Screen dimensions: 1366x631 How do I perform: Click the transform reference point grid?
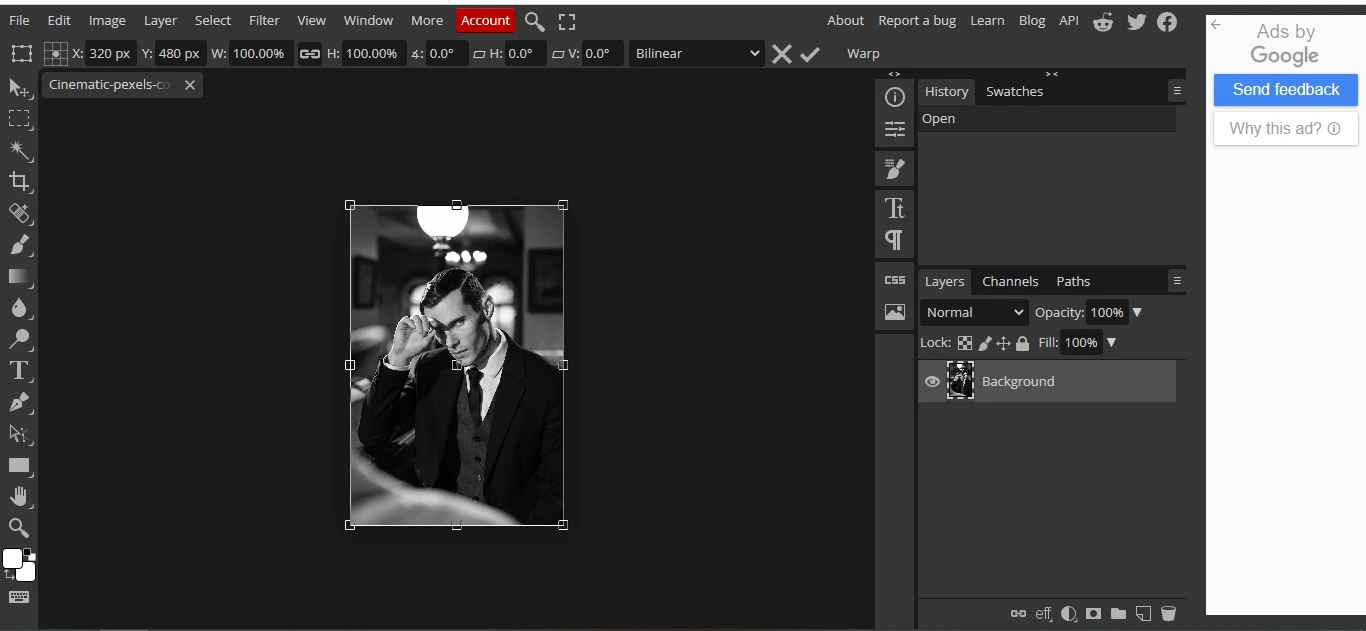(56, 54)
